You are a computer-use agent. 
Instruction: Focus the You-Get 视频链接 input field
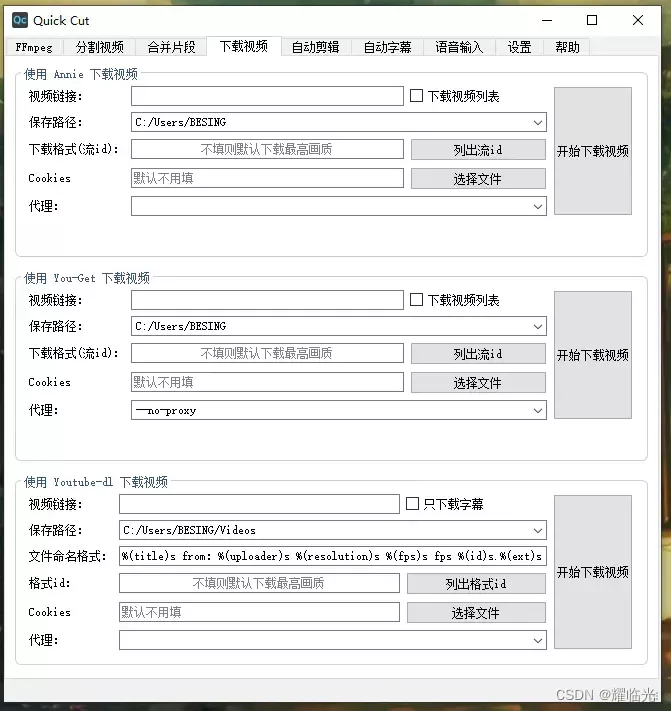point(267,300)
